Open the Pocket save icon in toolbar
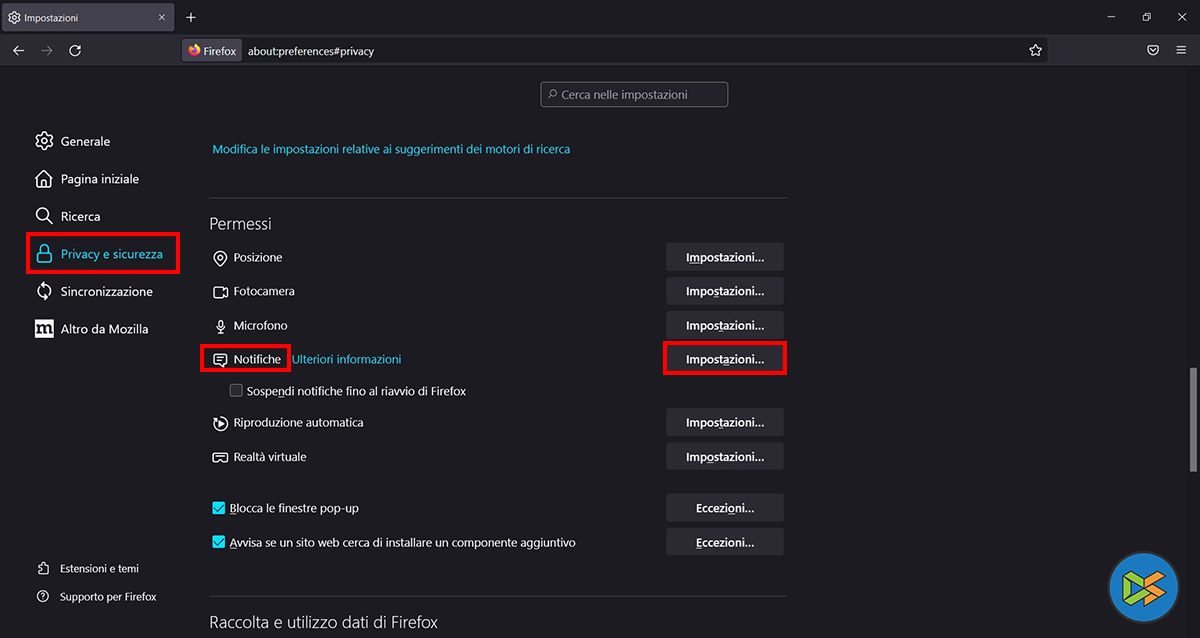Image resolution: width=1200 pixels, height=638 pixels. [1153, 50]
